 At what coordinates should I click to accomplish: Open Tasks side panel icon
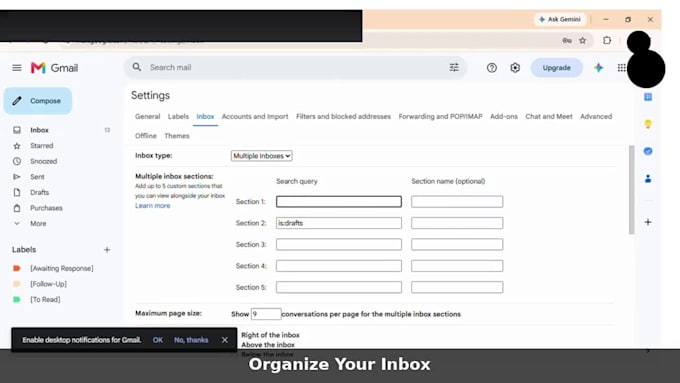648,151
